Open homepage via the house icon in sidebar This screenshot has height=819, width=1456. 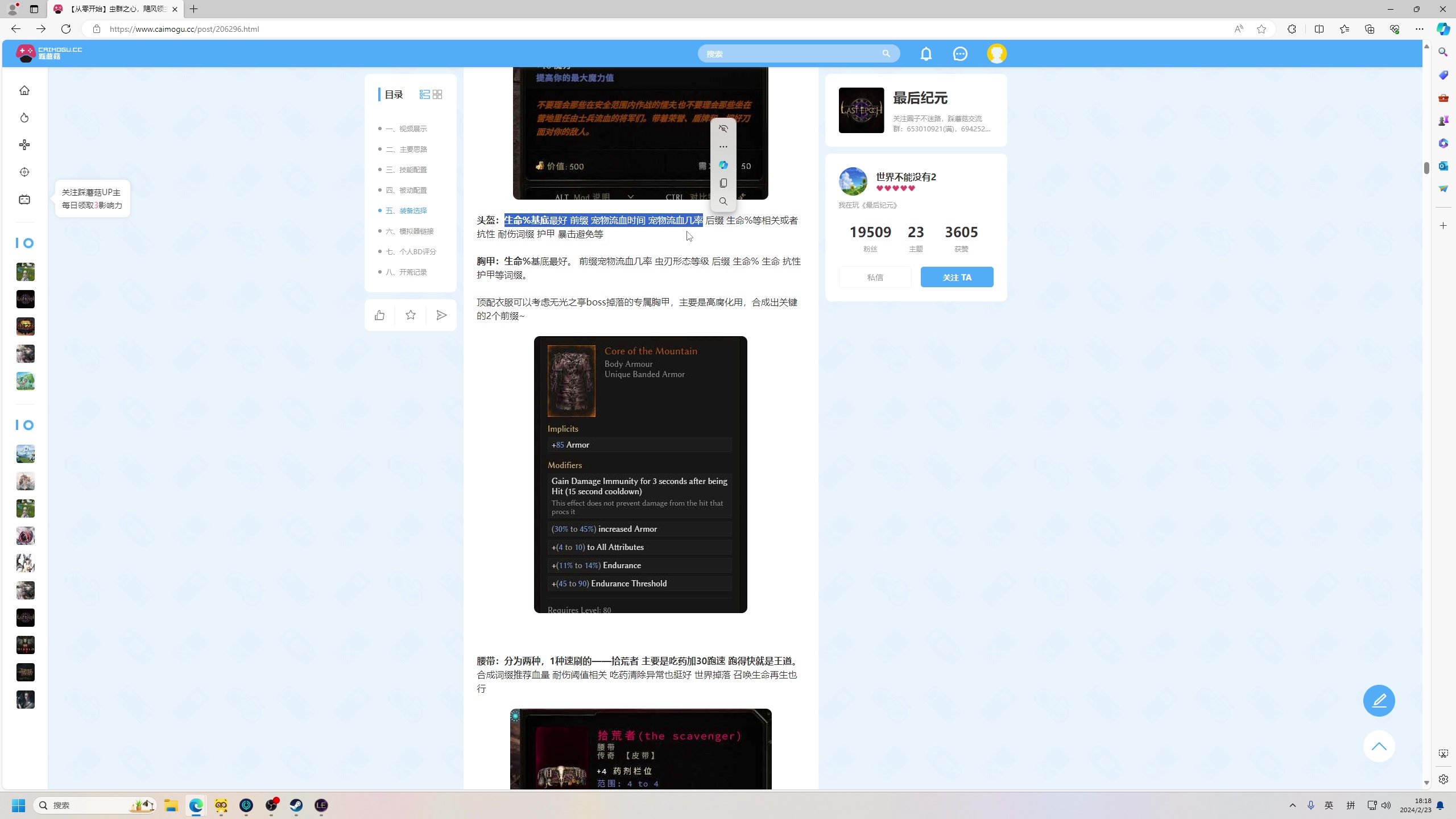click(24, 90)
